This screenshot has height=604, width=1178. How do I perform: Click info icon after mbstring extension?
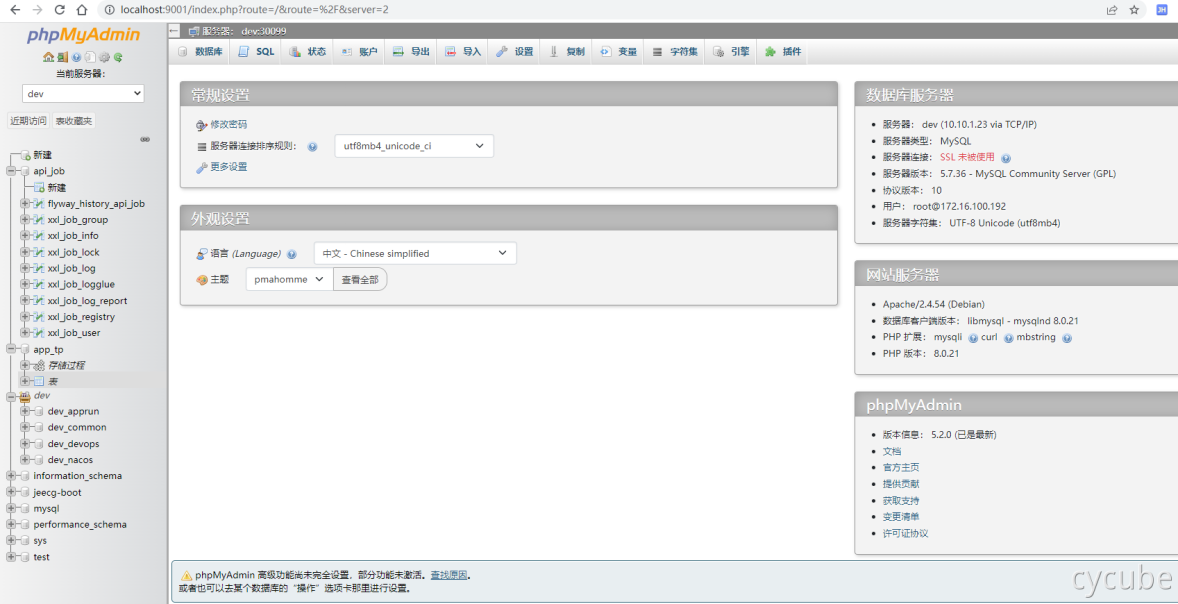[1067, 338]
